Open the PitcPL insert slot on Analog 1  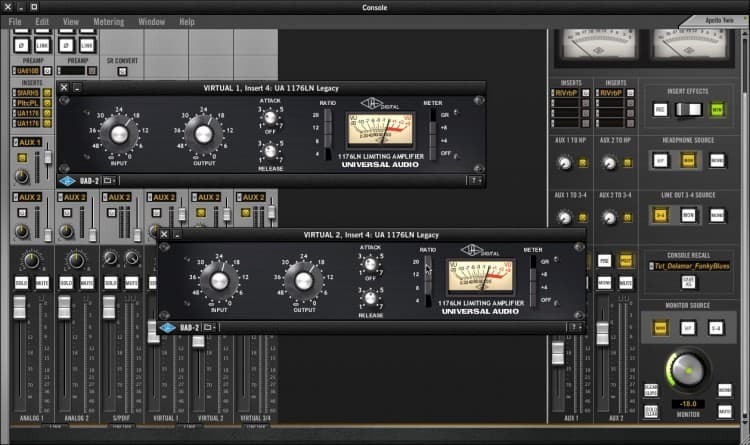(x=27, y=103)
